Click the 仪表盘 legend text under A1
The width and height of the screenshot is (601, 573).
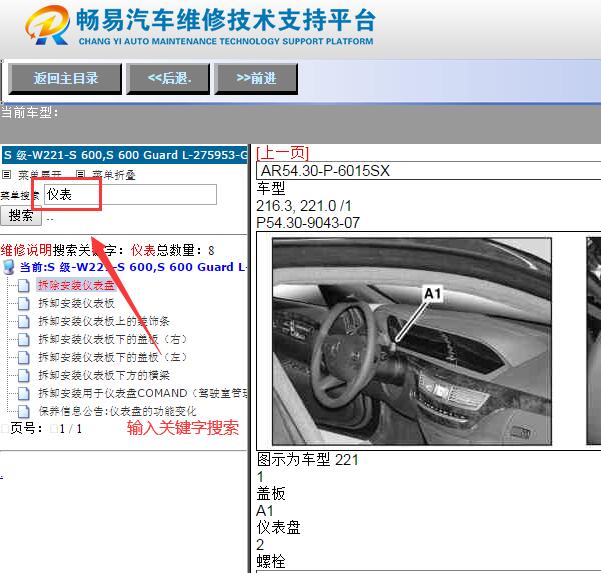coord(279,527)
